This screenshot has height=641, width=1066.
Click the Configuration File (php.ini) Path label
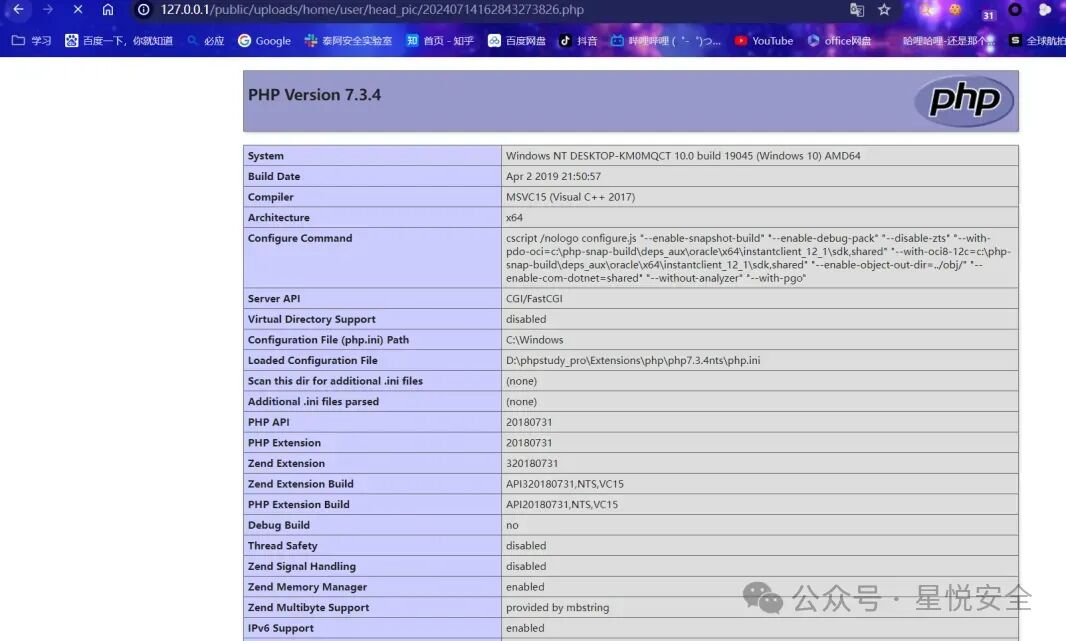328,340
